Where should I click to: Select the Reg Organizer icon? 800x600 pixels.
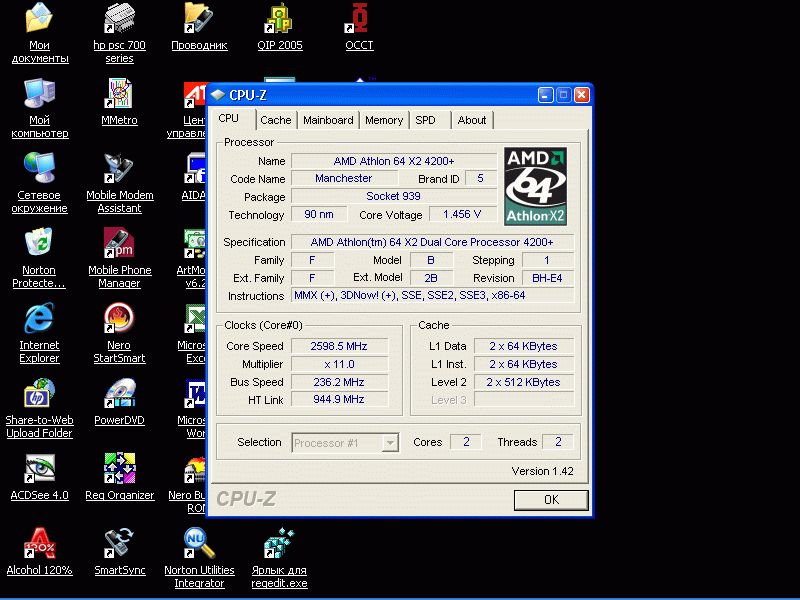(119, 468)
